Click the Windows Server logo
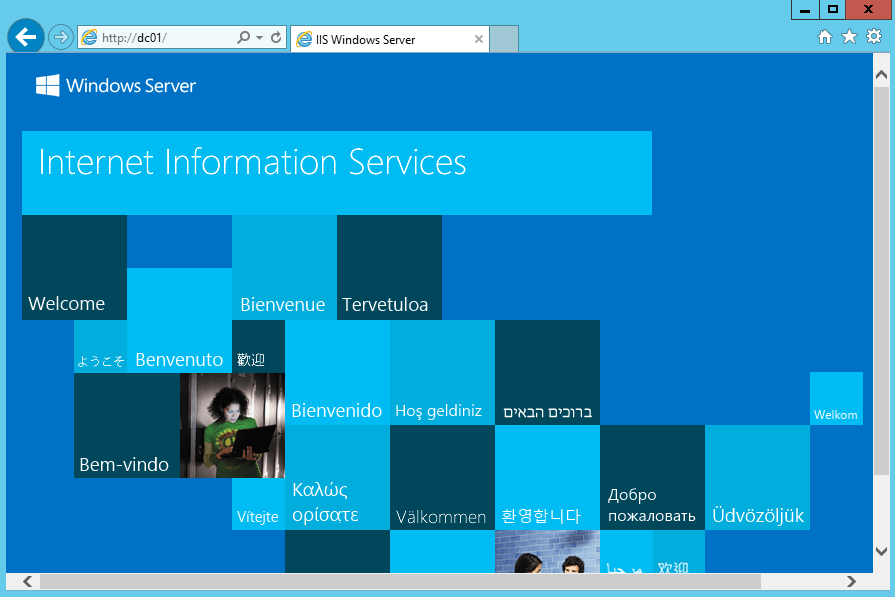 (115, 86)
